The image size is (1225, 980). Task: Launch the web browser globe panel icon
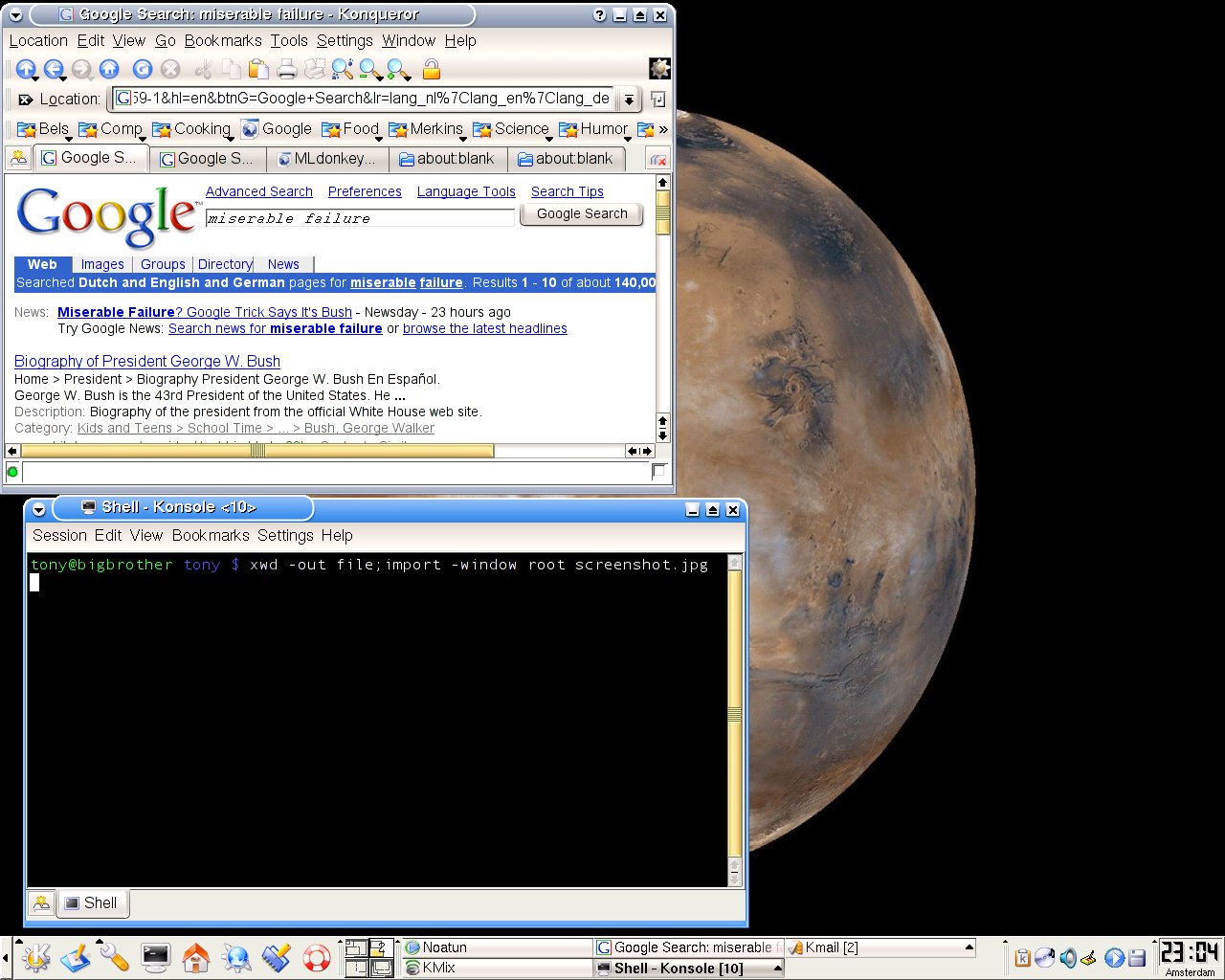(235, 957)
